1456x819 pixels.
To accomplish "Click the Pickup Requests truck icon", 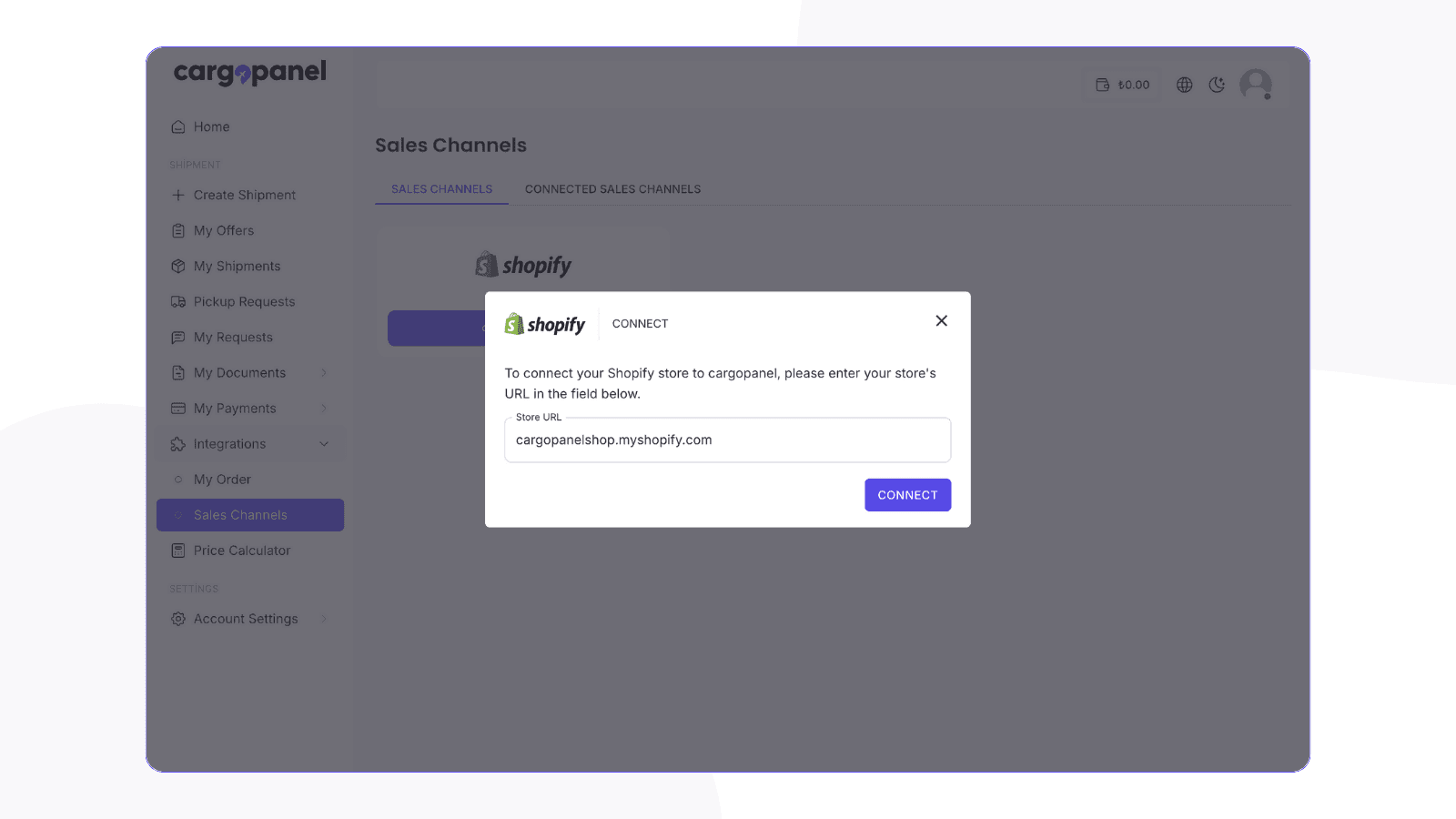I will coord(178,301).
